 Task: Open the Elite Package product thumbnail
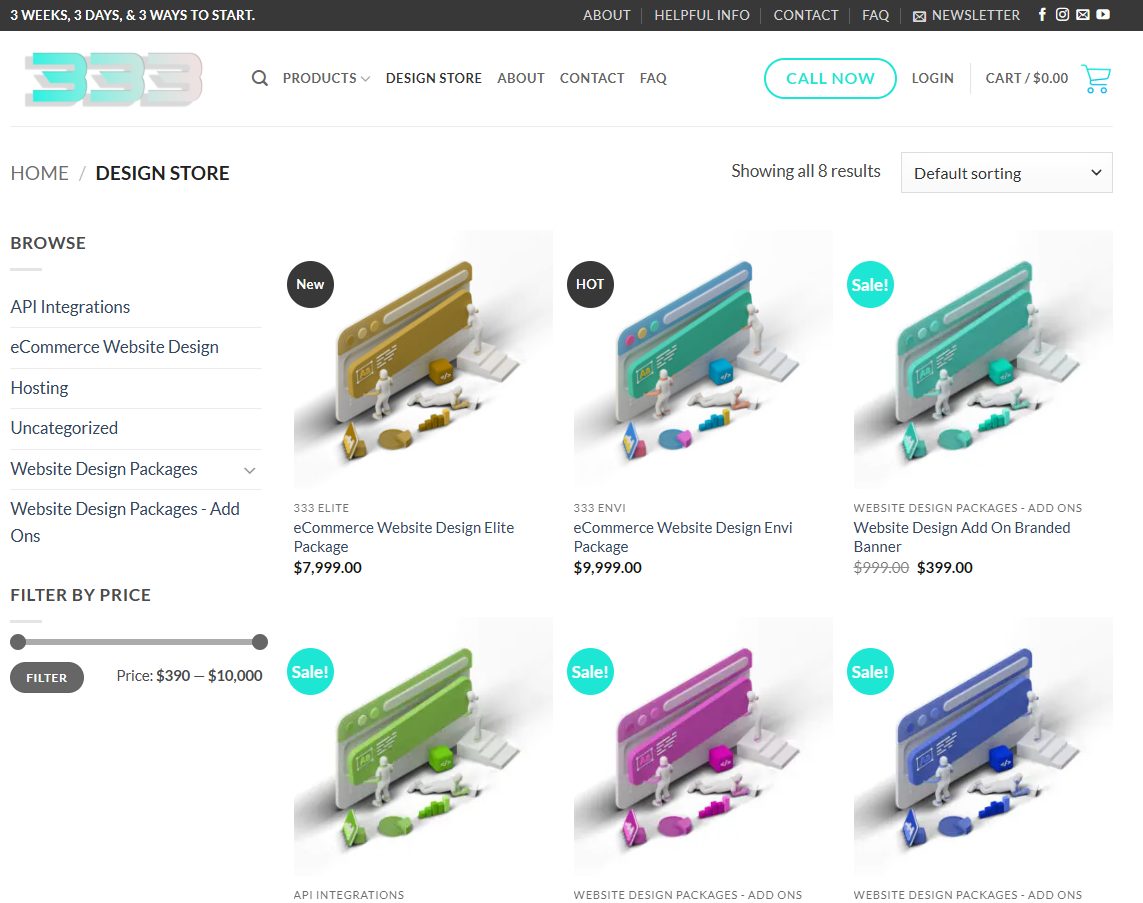422,360
